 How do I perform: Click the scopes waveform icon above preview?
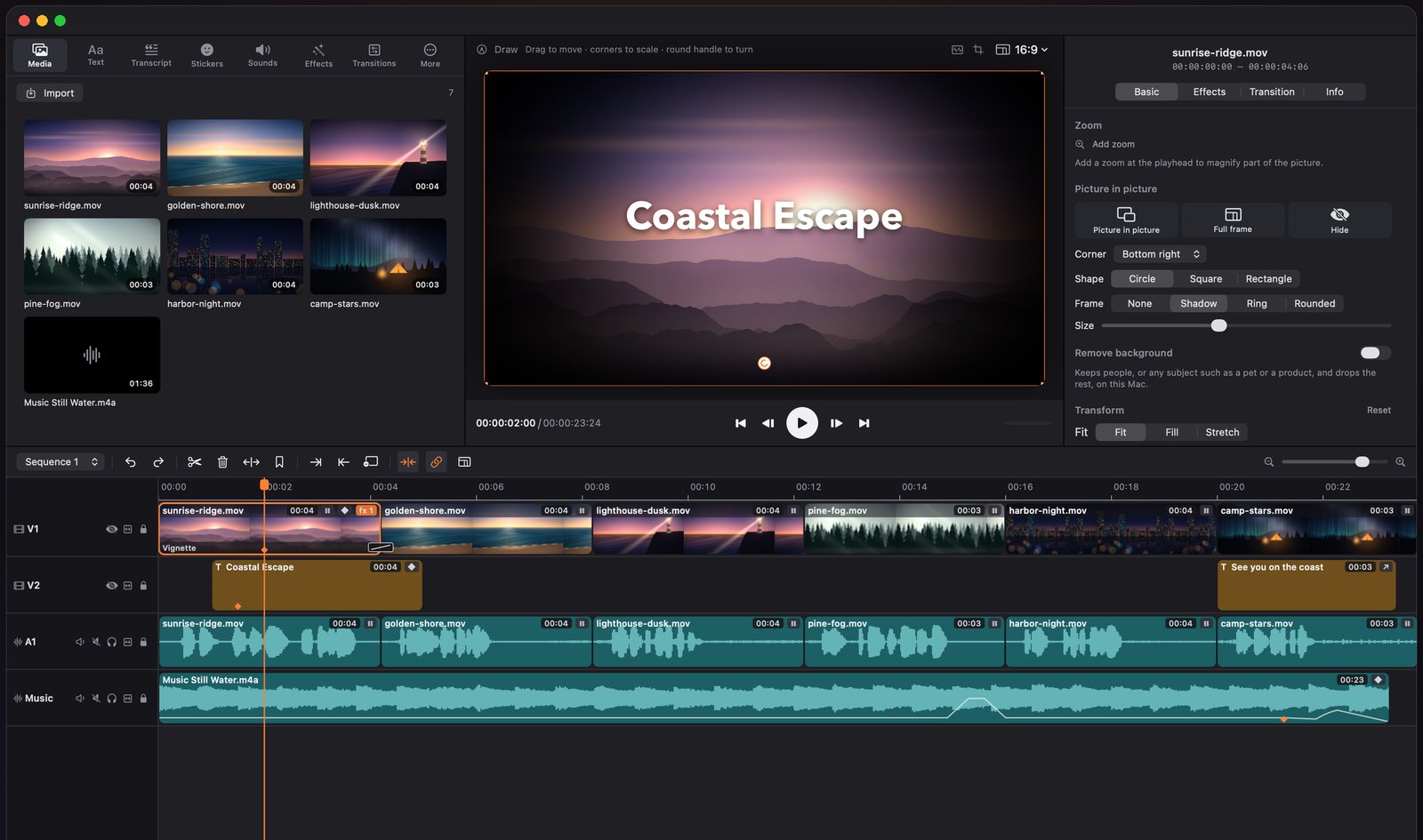point(957,50)
